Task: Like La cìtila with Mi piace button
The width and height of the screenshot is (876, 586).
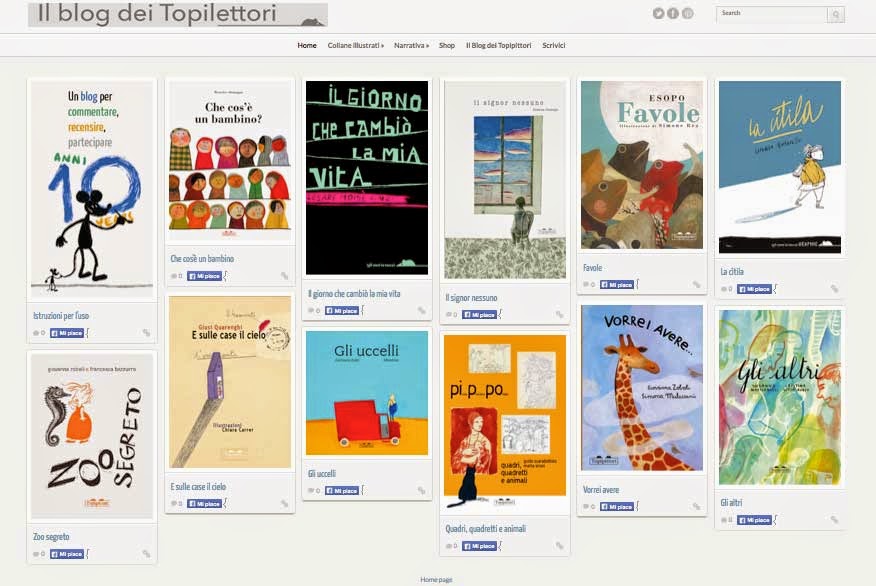Action: click(x=754, y=289)
